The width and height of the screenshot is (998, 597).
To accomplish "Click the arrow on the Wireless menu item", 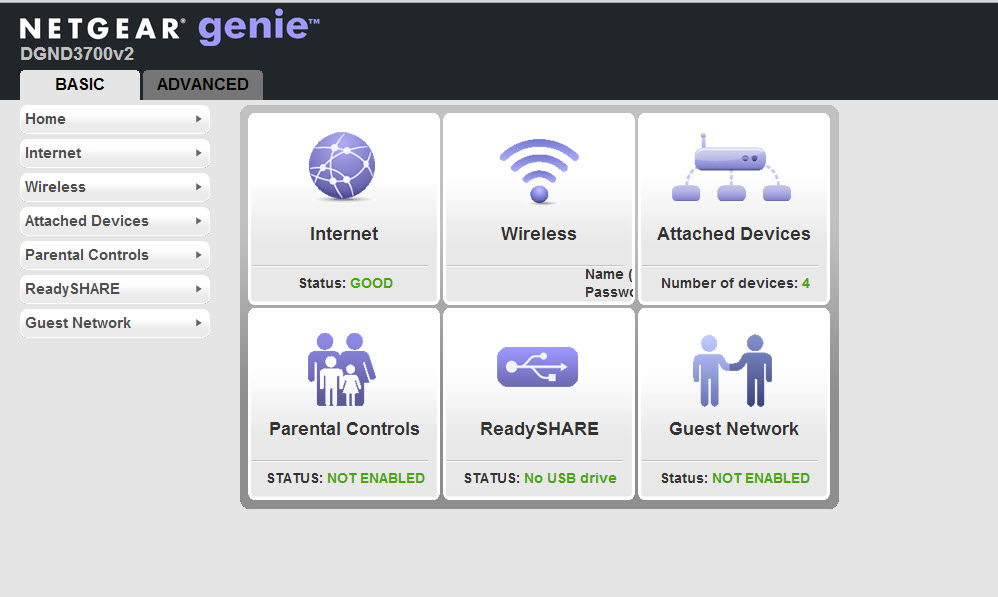I will click(x=199, y=187).
